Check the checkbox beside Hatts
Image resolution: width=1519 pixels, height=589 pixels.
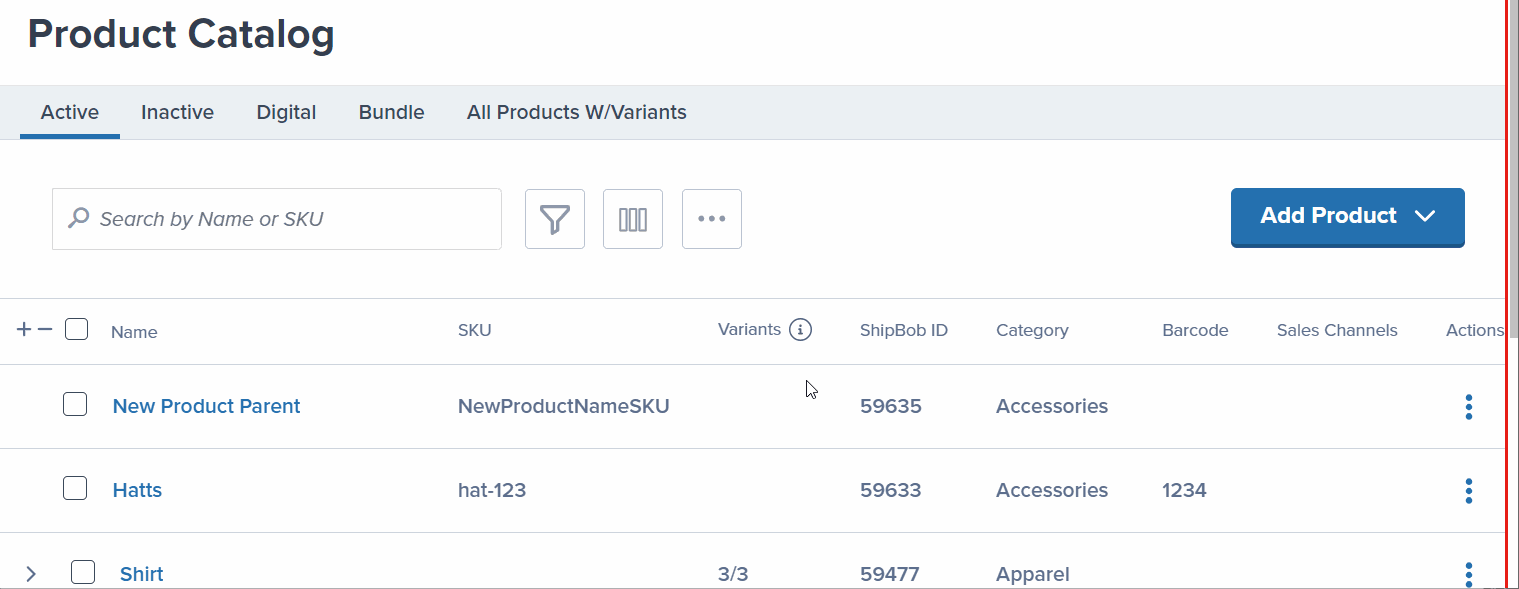[x=76, y=488]
